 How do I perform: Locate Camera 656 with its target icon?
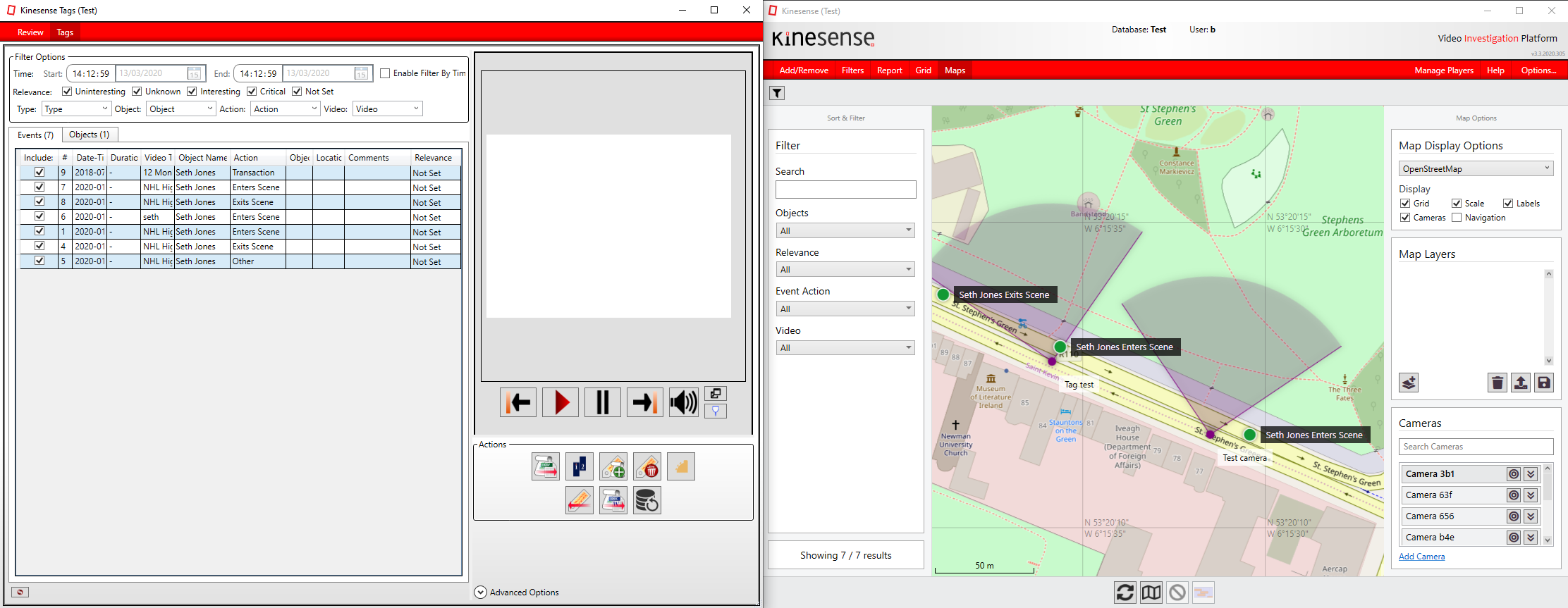1514,516
